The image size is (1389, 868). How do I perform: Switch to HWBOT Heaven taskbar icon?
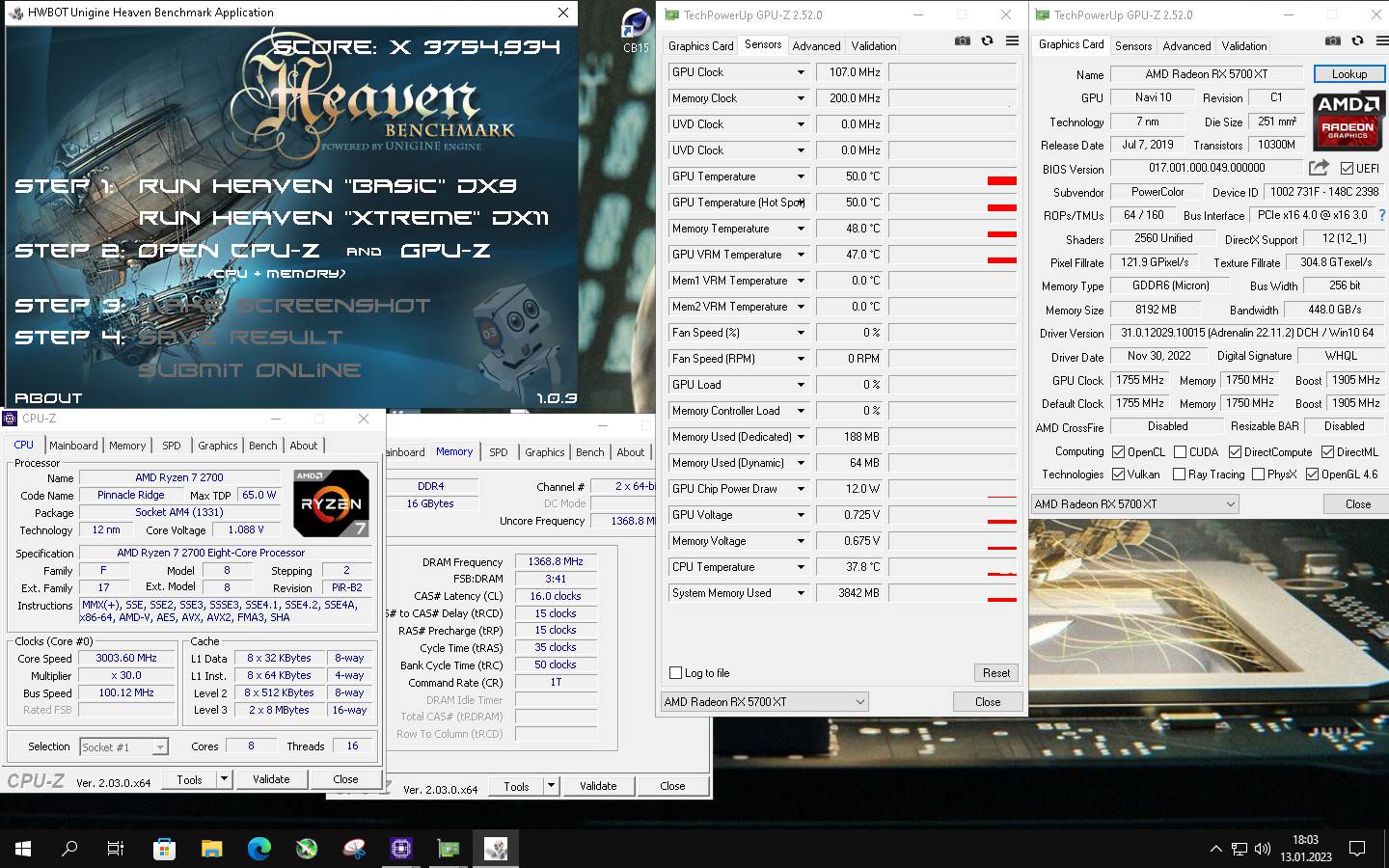tap(496, 849)
